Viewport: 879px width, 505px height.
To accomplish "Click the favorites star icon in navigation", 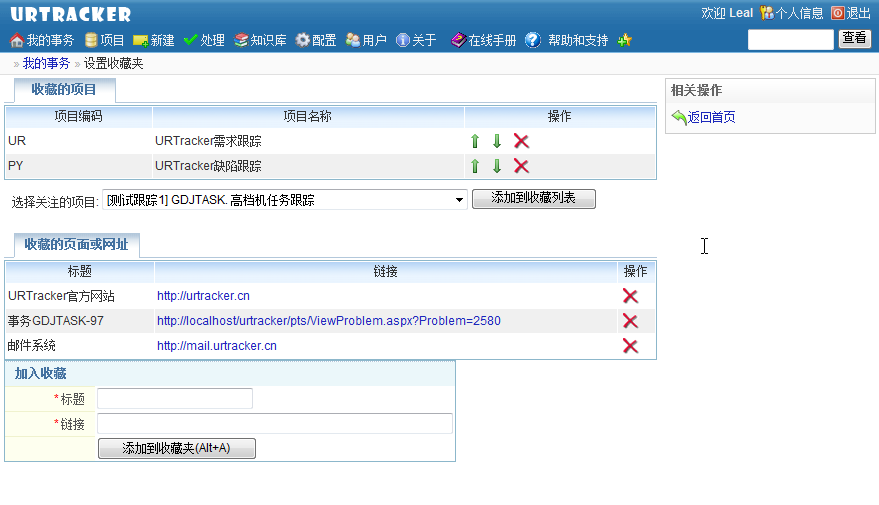I will pos(624,40).
